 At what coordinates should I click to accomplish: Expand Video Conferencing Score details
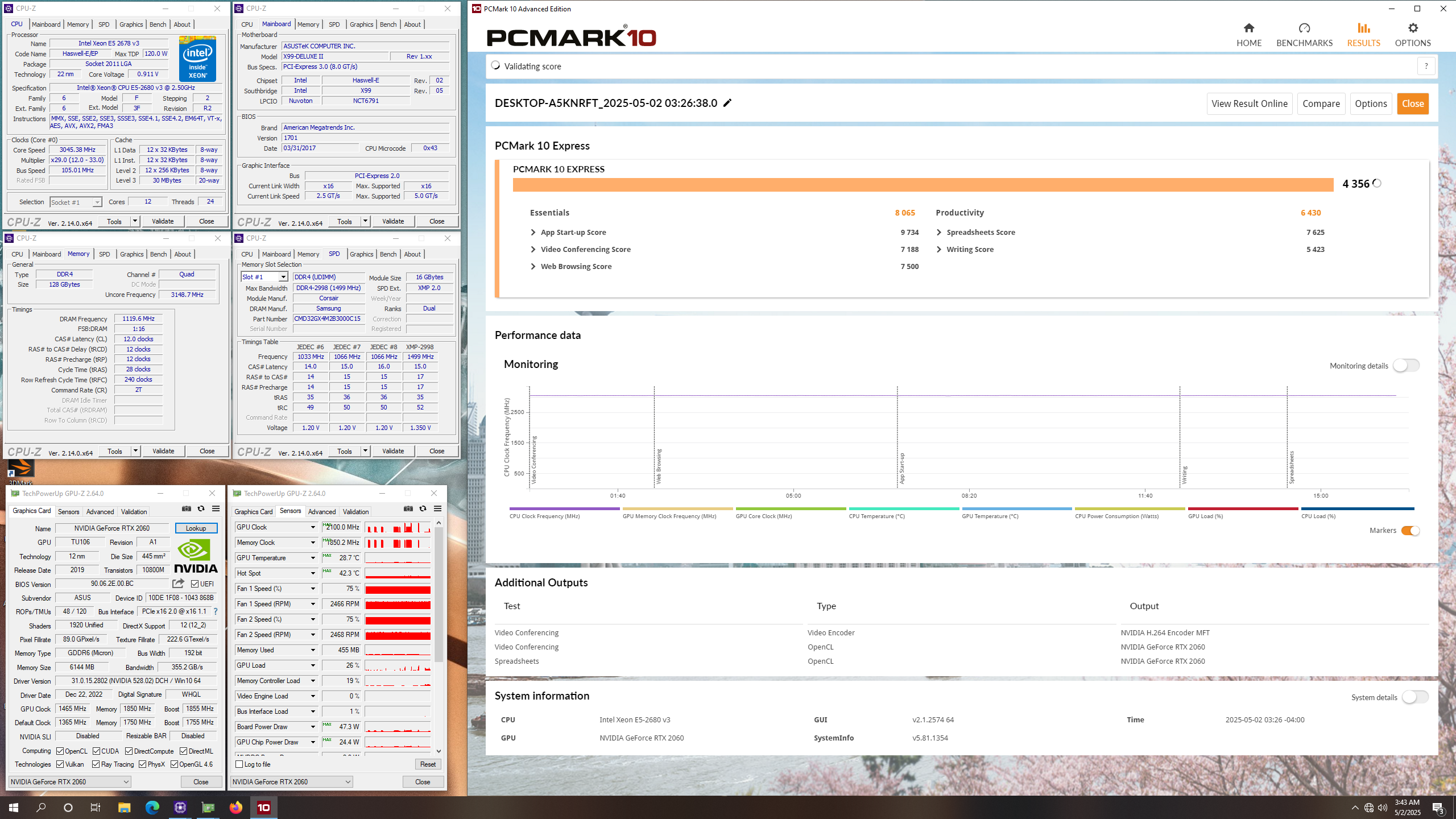coord(533,249)
